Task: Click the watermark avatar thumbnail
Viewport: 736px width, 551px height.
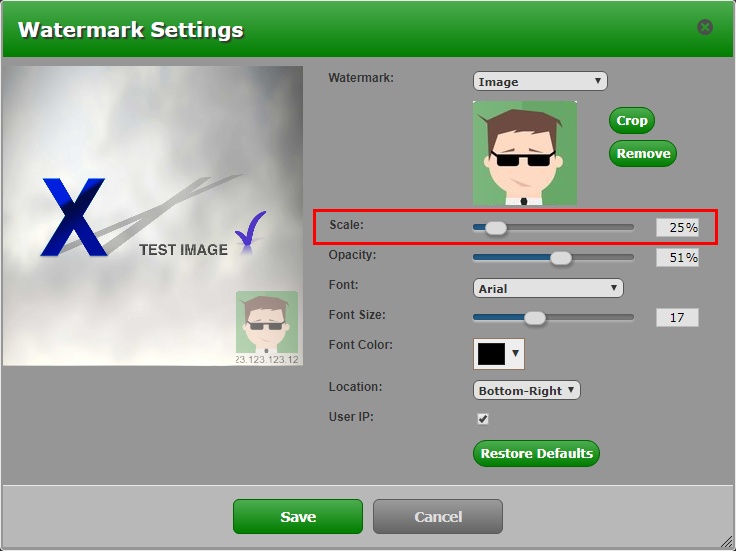Action: tap(524, 153)
